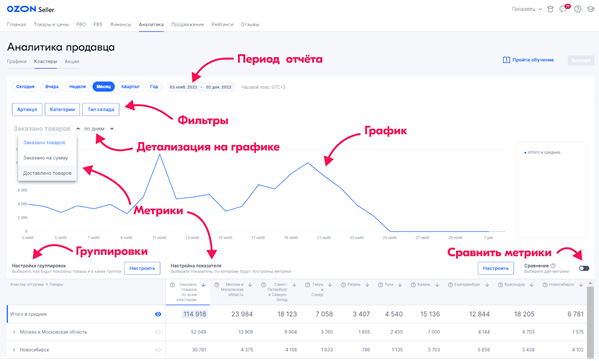Viewport: 599px width, 361px height.
Task: Click the info icon in Казань column header
Action: tap(413, 285)
